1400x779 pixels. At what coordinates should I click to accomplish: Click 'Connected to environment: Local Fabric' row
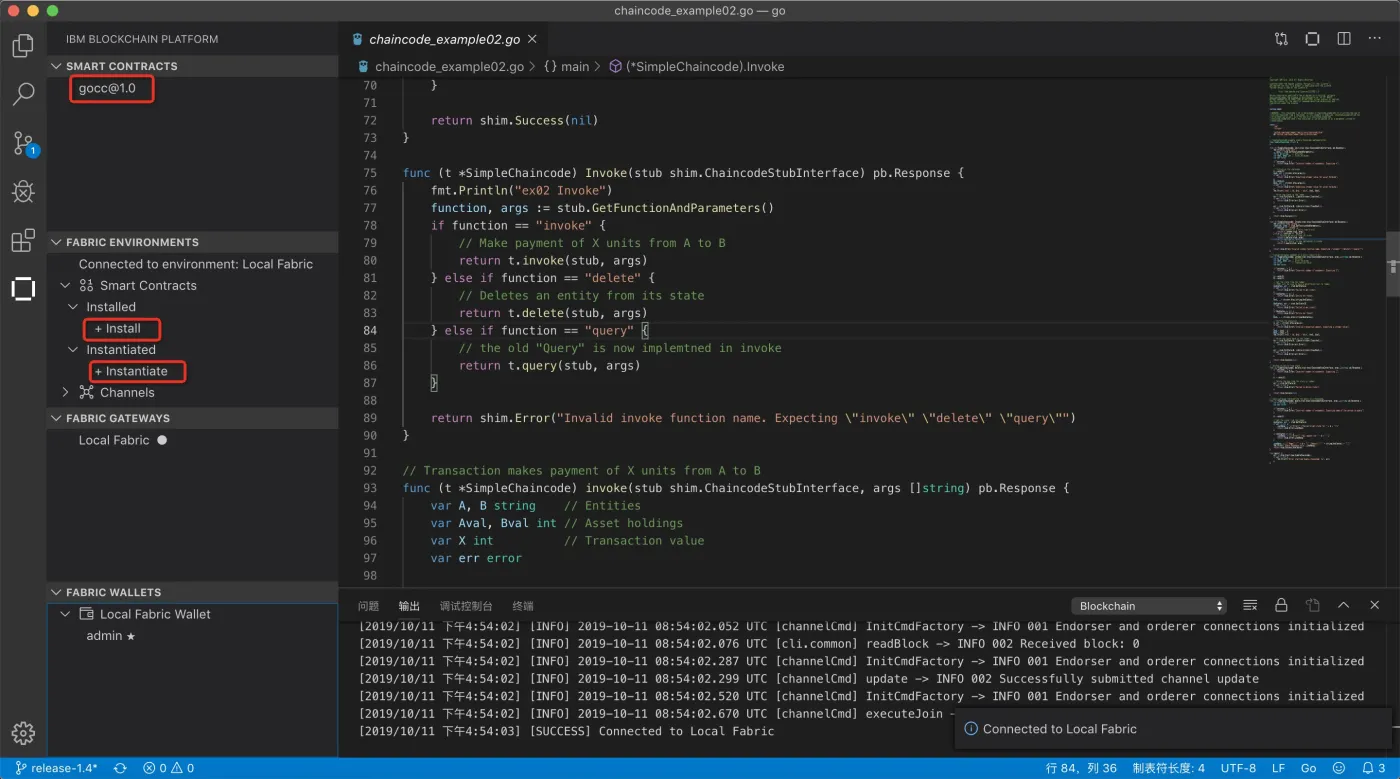pos(196,264)
